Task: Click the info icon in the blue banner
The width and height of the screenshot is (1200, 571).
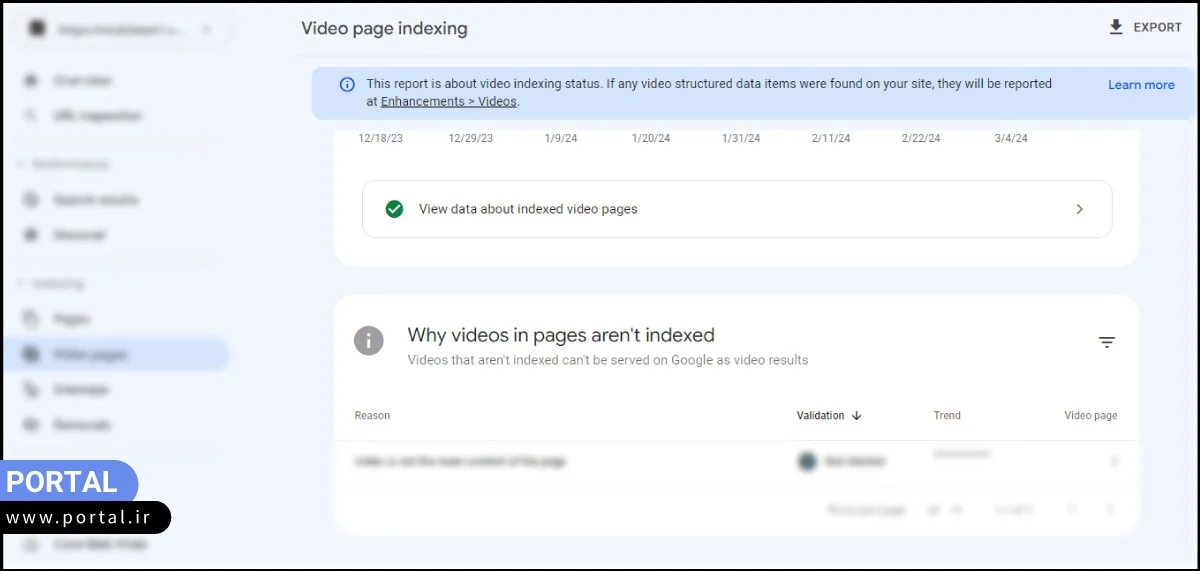Action: pyautogui.click(x=347, y=85)
